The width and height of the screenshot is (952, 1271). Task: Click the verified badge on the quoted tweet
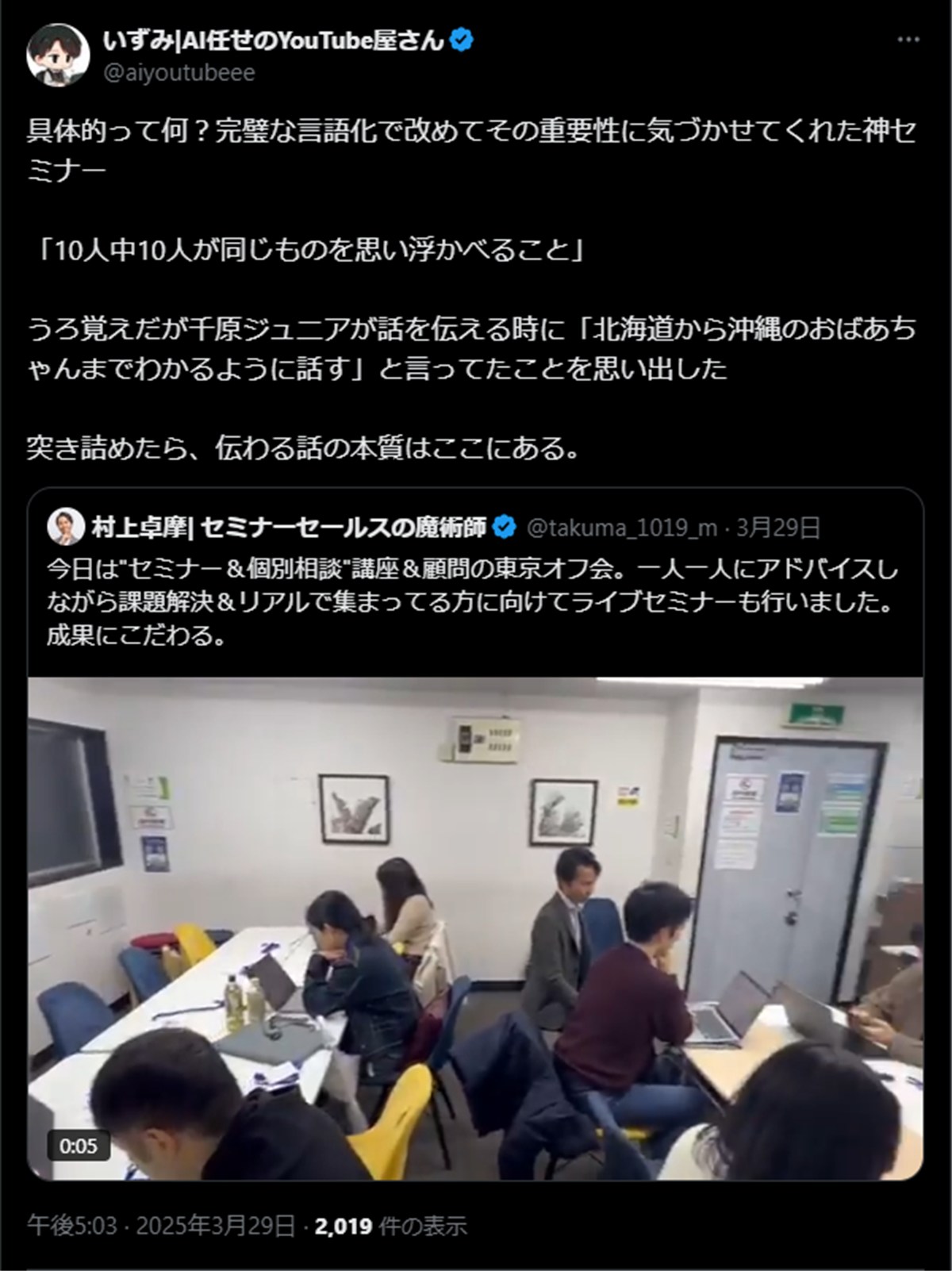(x=505, y=527)
